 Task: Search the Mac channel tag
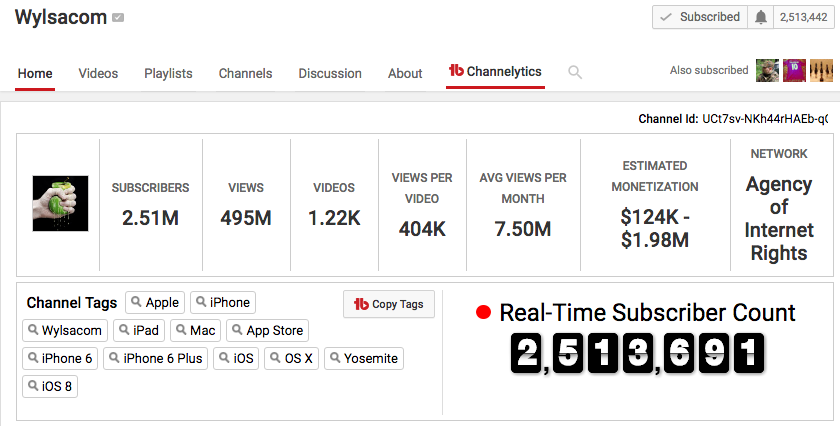pos(196,330)
